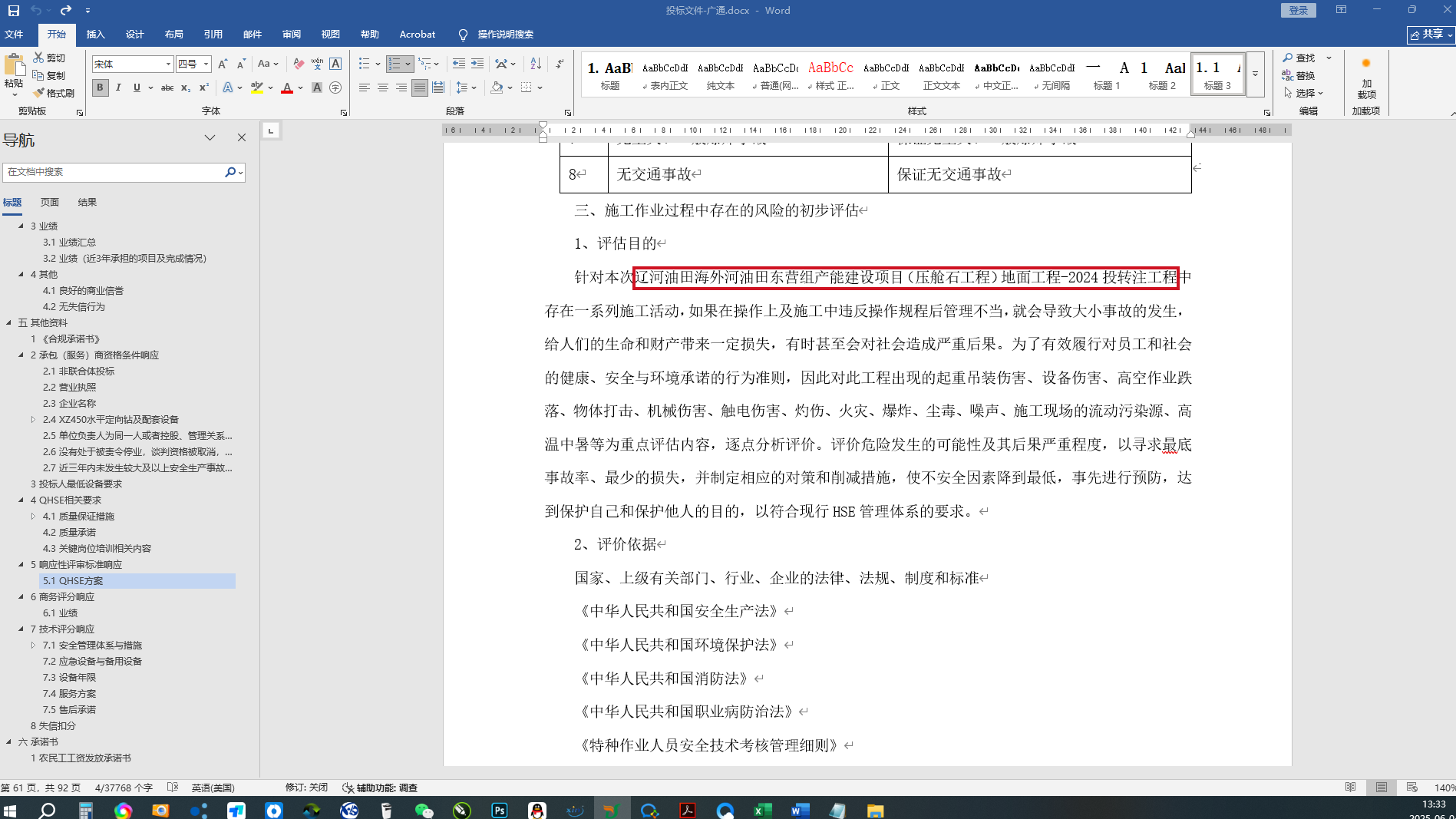Open the phonetic guide (wén) tool
1456x819 pixels.
pos(317,64)
